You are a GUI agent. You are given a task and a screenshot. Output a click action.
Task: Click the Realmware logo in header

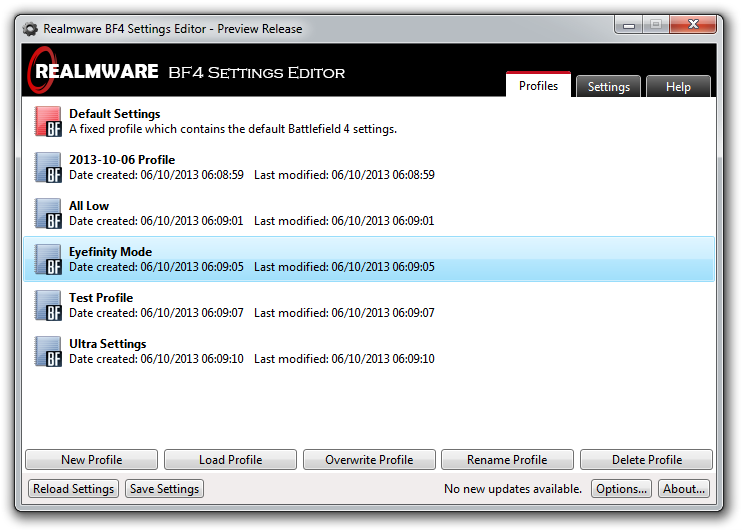click(x=95, y=72)
